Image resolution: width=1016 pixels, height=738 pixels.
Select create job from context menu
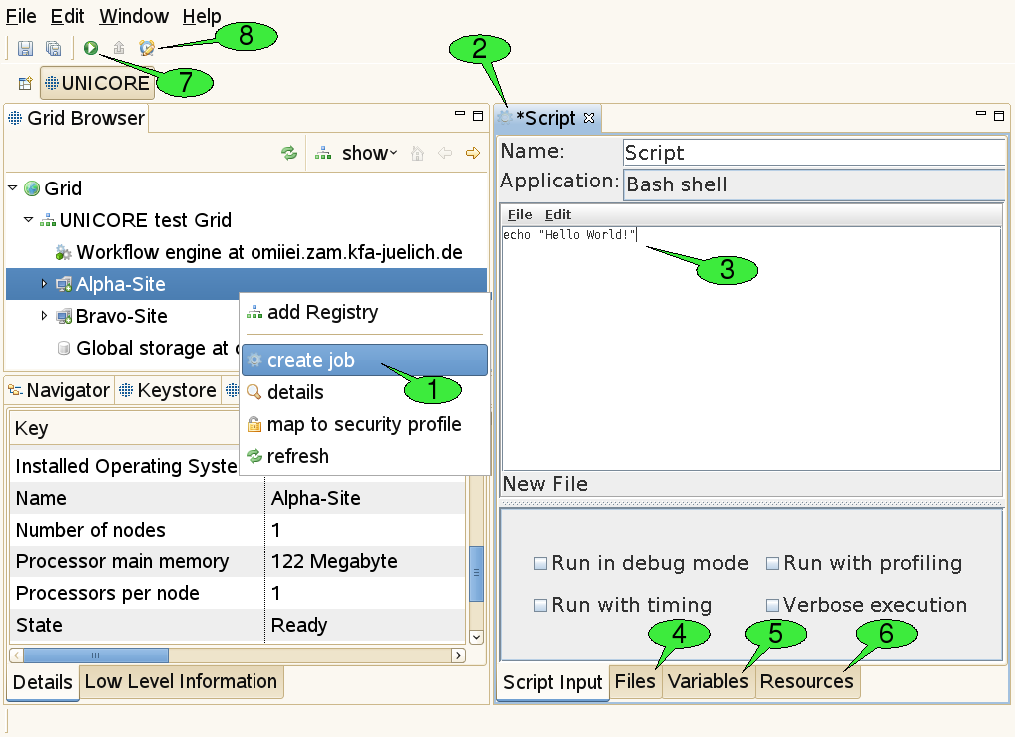pyautogui.click(x=310, y=360)
